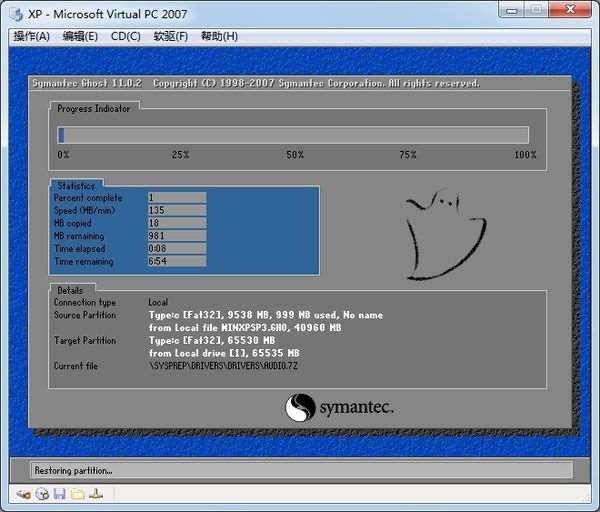The height and width of the screenshot is (512, 600).
Task: Click the 'Source Partition' label
Action: pos(85,315)
